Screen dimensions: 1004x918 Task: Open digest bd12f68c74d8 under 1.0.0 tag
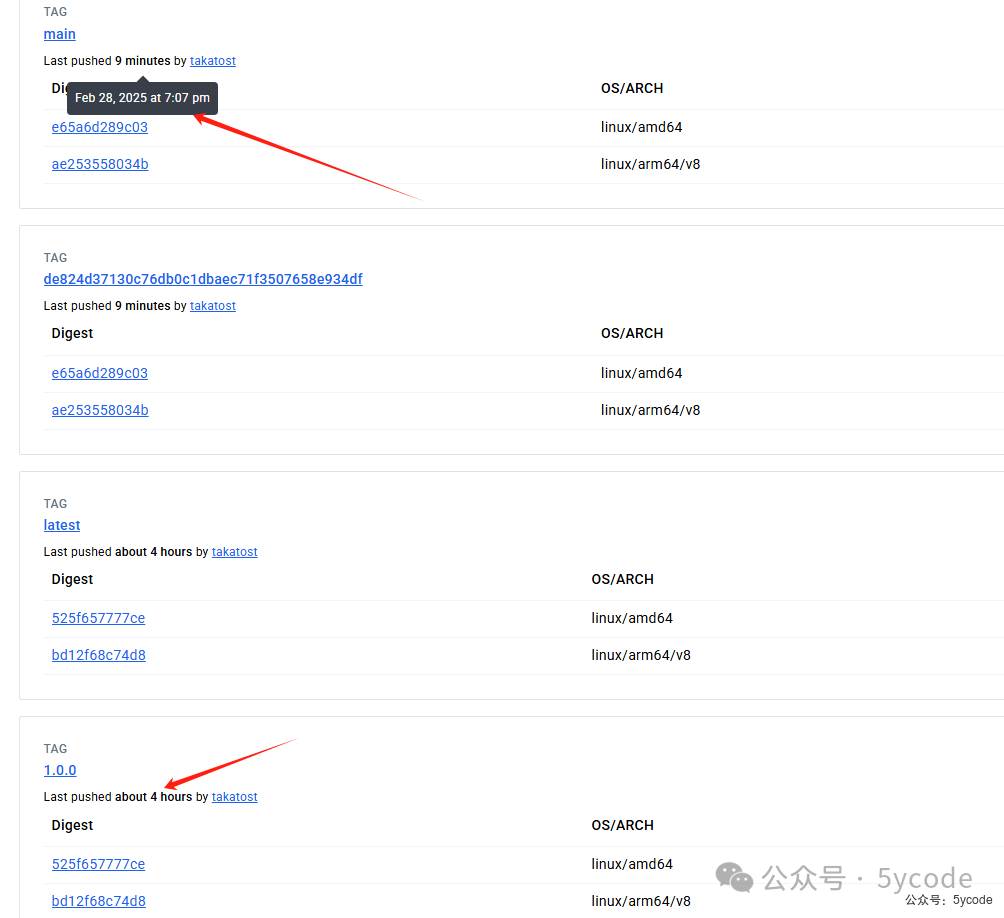click(99, 901)
